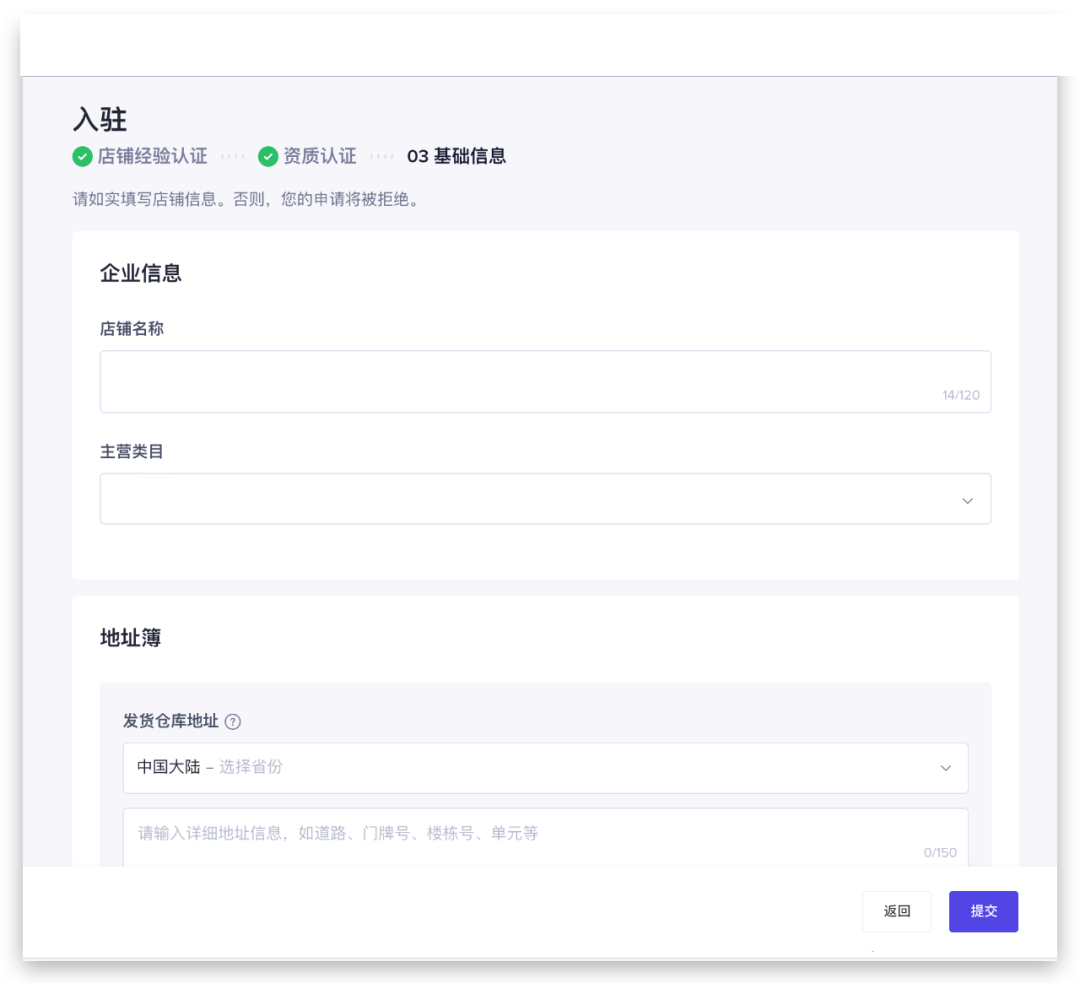Click the 返回 button
Screen dimensions: 1080x983
[896, 911]
